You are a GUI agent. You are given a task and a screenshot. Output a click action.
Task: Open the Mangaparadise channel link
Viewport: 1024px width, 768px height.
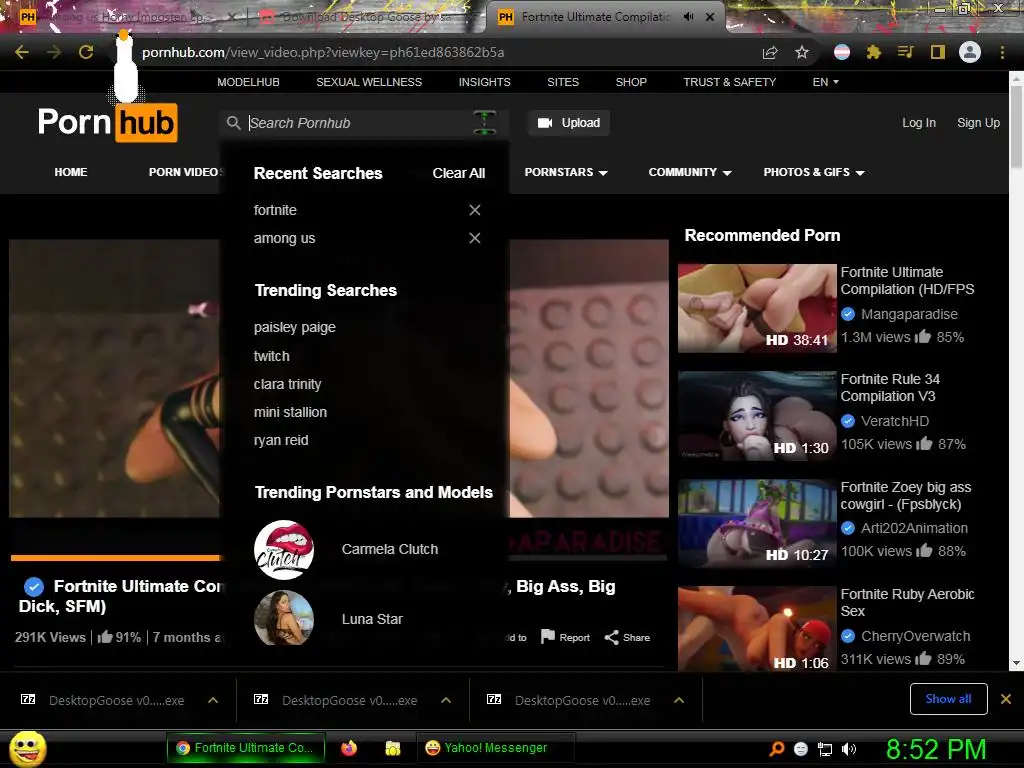909,314
